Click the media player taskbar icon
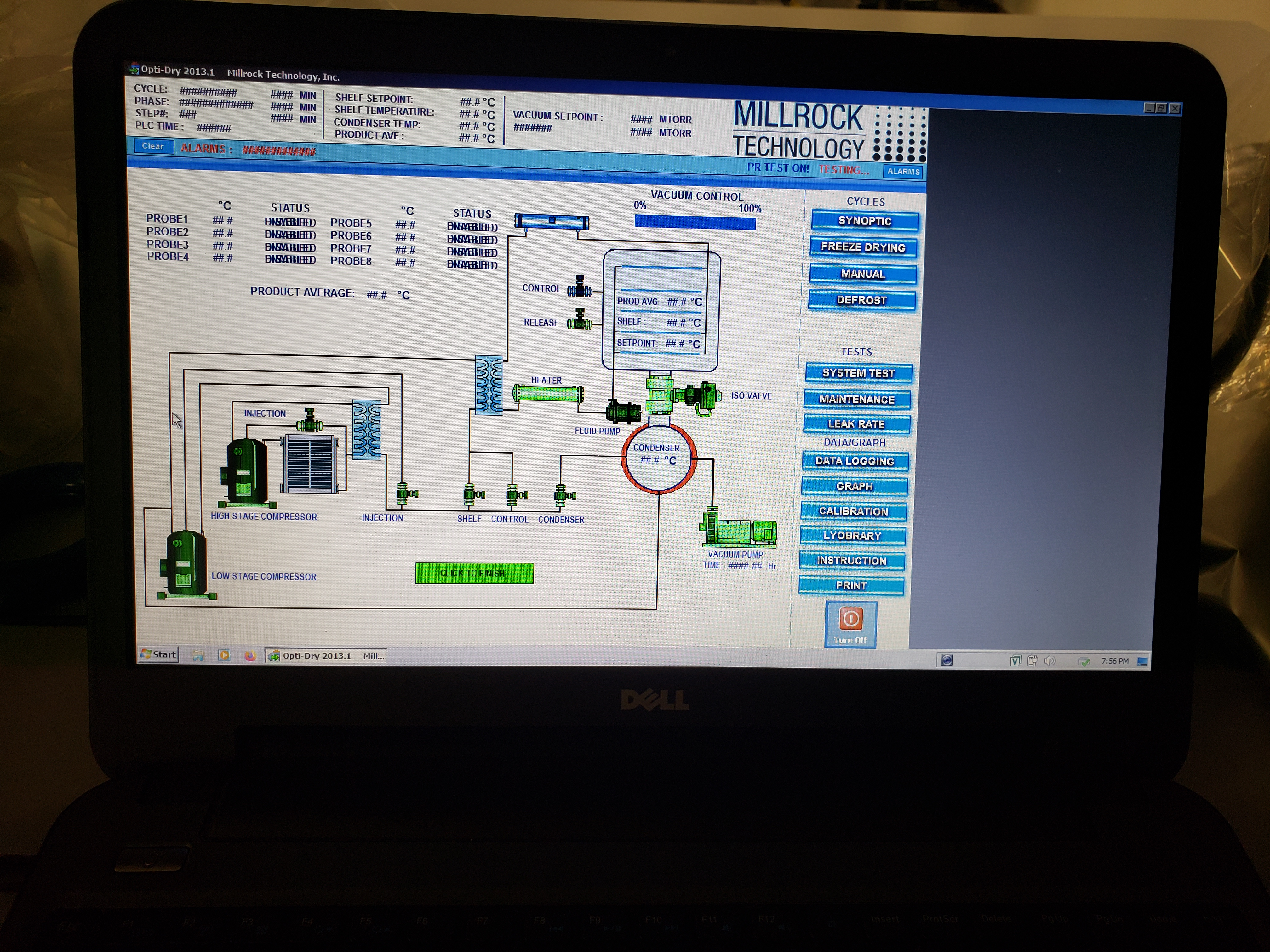The width and height of the screenshot is (1270, 952). tap(225, 655)
